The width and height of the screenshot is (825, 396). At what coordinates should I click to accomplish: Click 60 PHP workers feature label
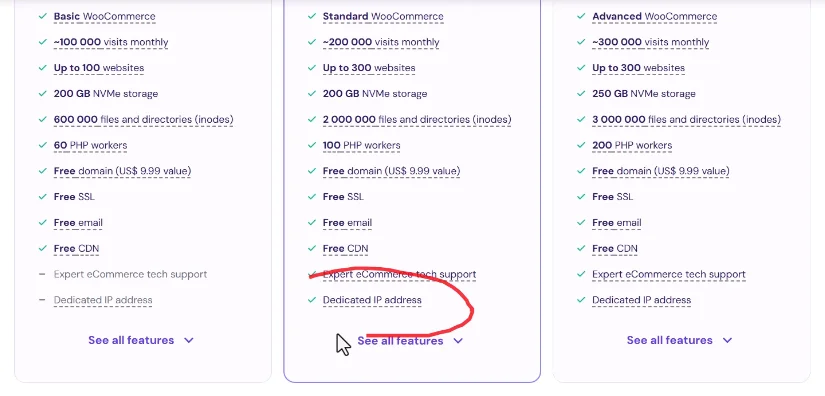coord(90,145)
